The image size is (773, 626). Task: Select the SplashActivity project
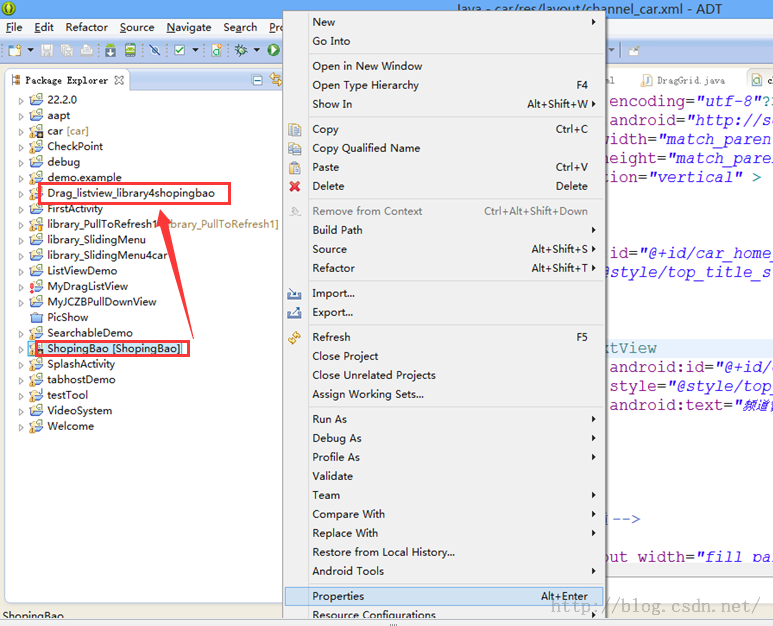pyautogui.click(x=81, y=364)
